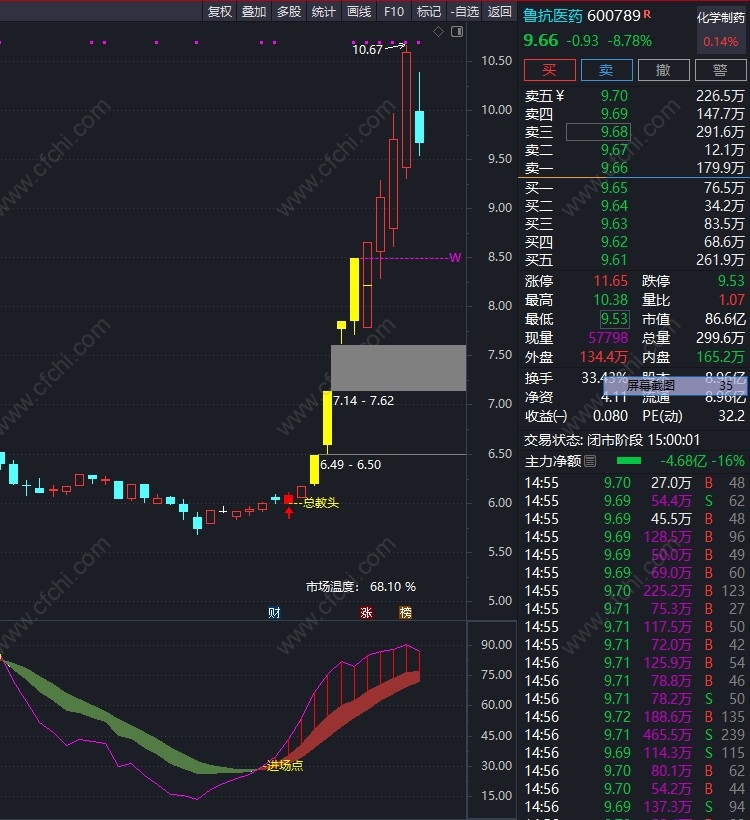This screenshot has width=750, height=820.
Task: Click the ¥ symbol next to 卖五
Action: click(560, 96)
